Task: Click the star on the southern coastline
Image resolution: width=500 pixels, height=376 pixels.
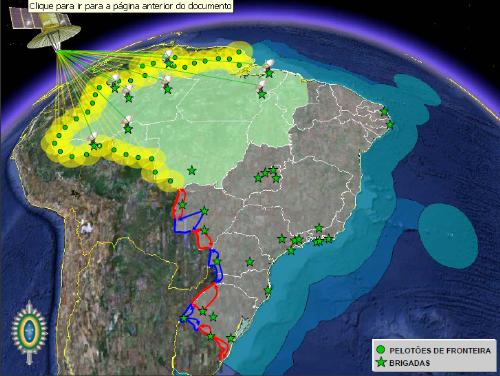Action: click(268, 291)
